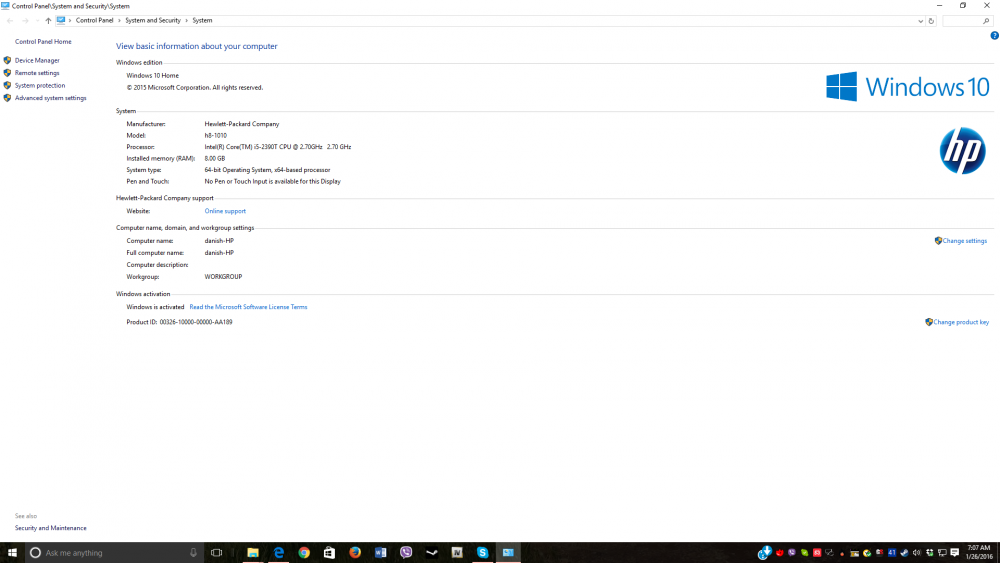
Task: Click the Forward navigation arrow
Action: click(25, 20)
